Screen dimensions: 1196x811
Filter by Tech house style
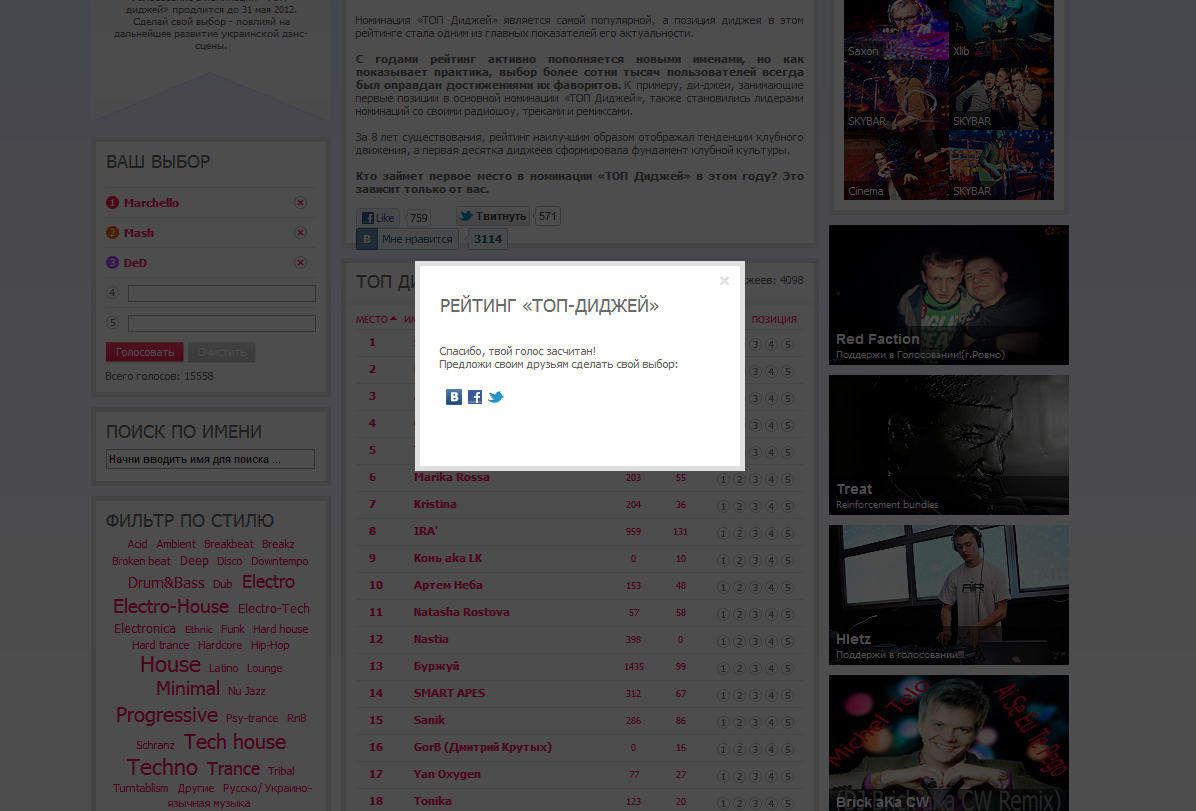pos(235,742)
